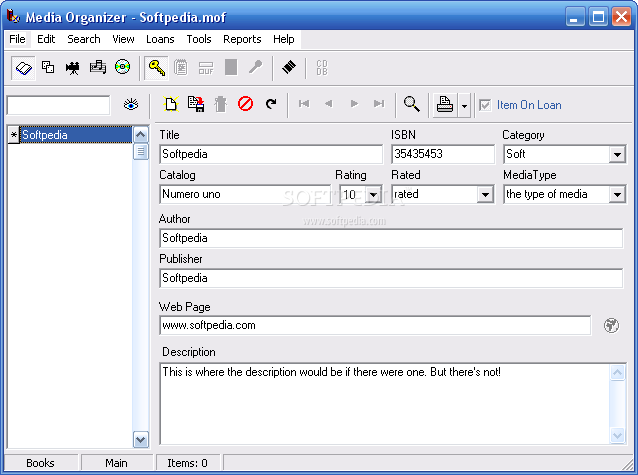Open the MediaType dropdown
Image resolution: width=638 pixels, height=475 pixels.
[x=617, y=195]
